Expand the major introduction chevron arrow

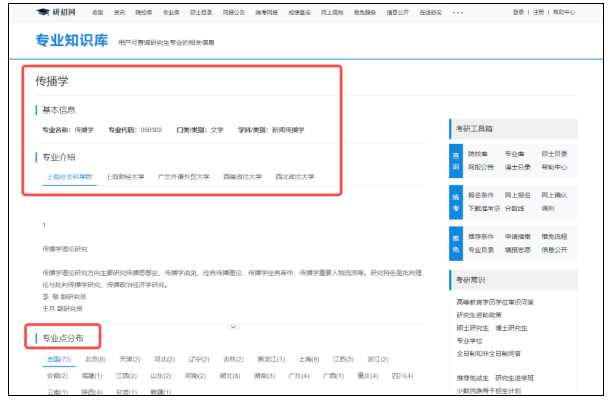(x=232, y=326)
